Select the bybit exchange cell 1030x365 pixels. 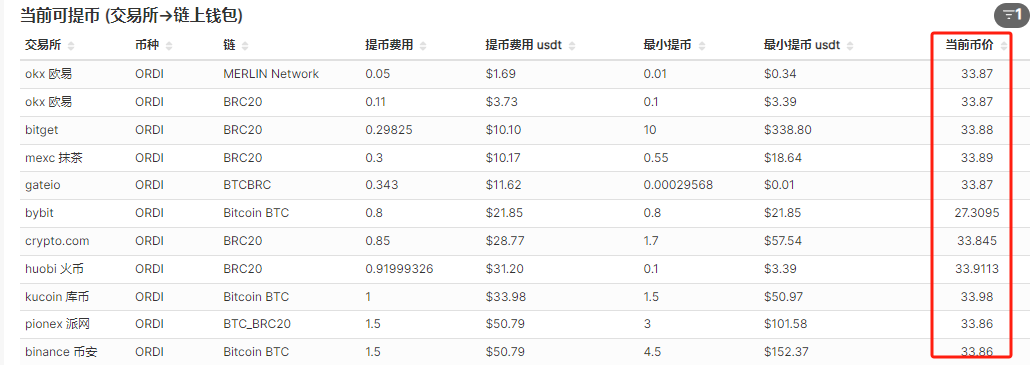38,213
